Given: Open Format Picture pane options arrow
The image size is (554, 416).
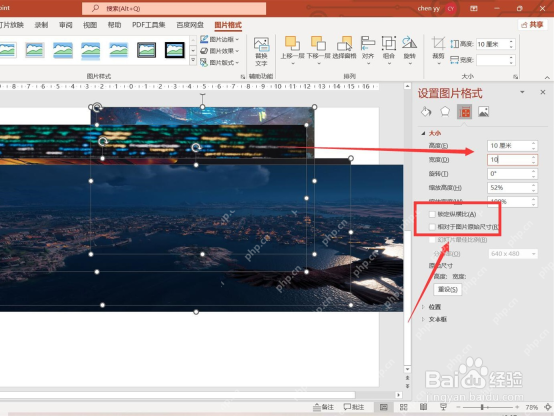Looking at the screenshot, I should pyautogui.click(x=522, y=92).
